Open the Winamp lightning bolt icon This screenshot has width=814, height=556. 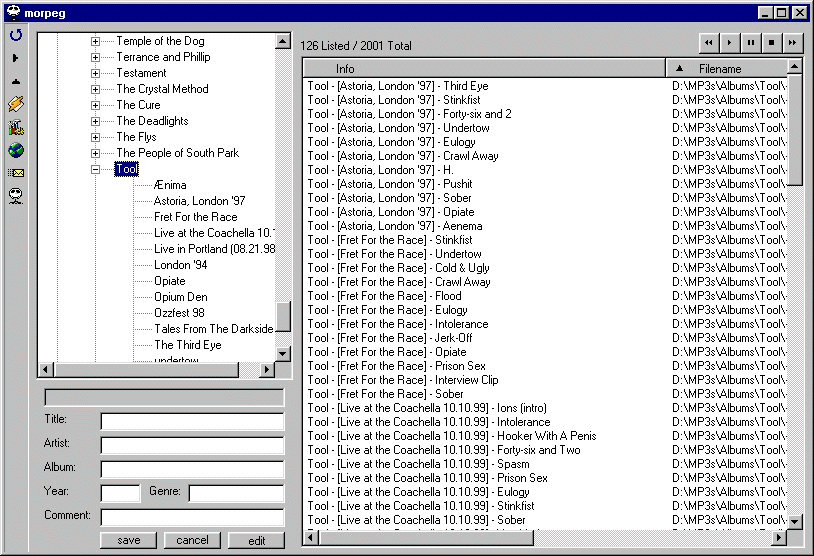pos(16,104)
